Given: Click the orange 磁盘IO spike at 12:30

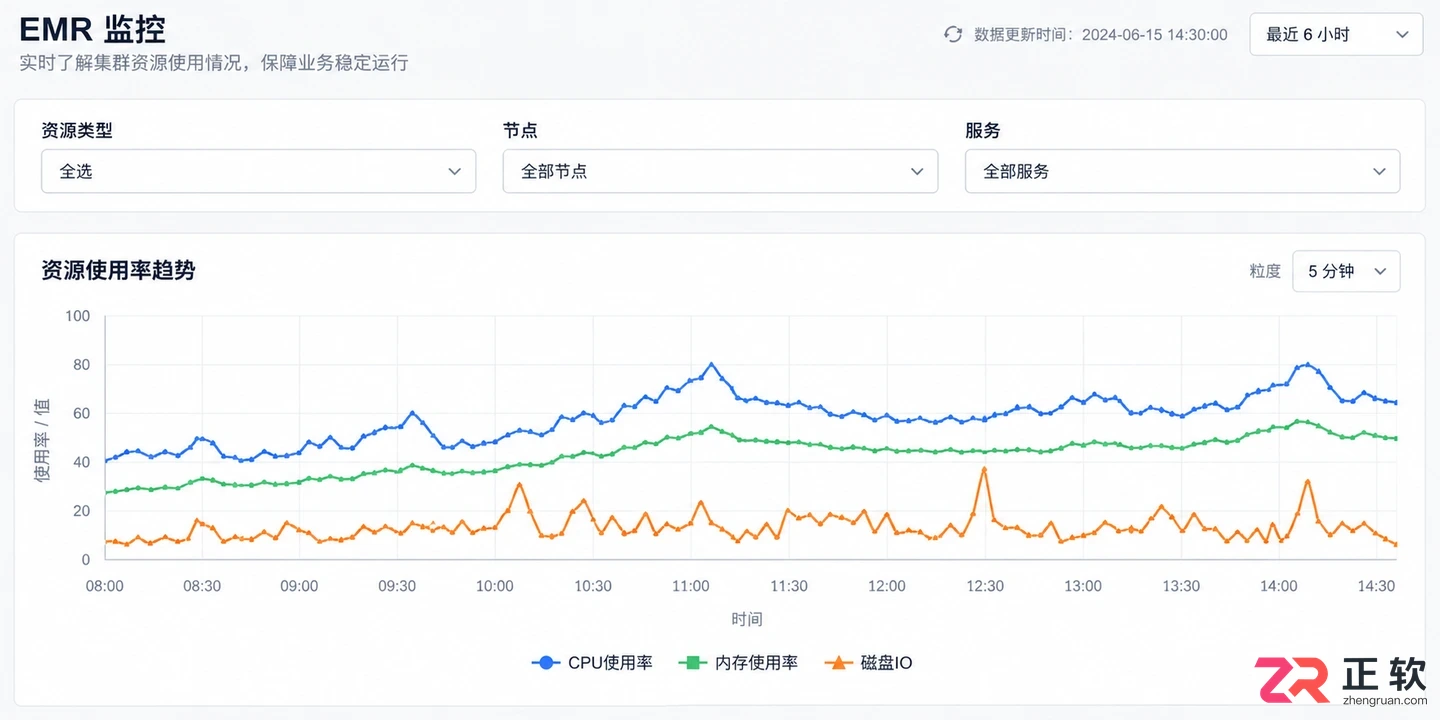Looking at the screenshot, I should pyautogui.click(x=985, y=469).
